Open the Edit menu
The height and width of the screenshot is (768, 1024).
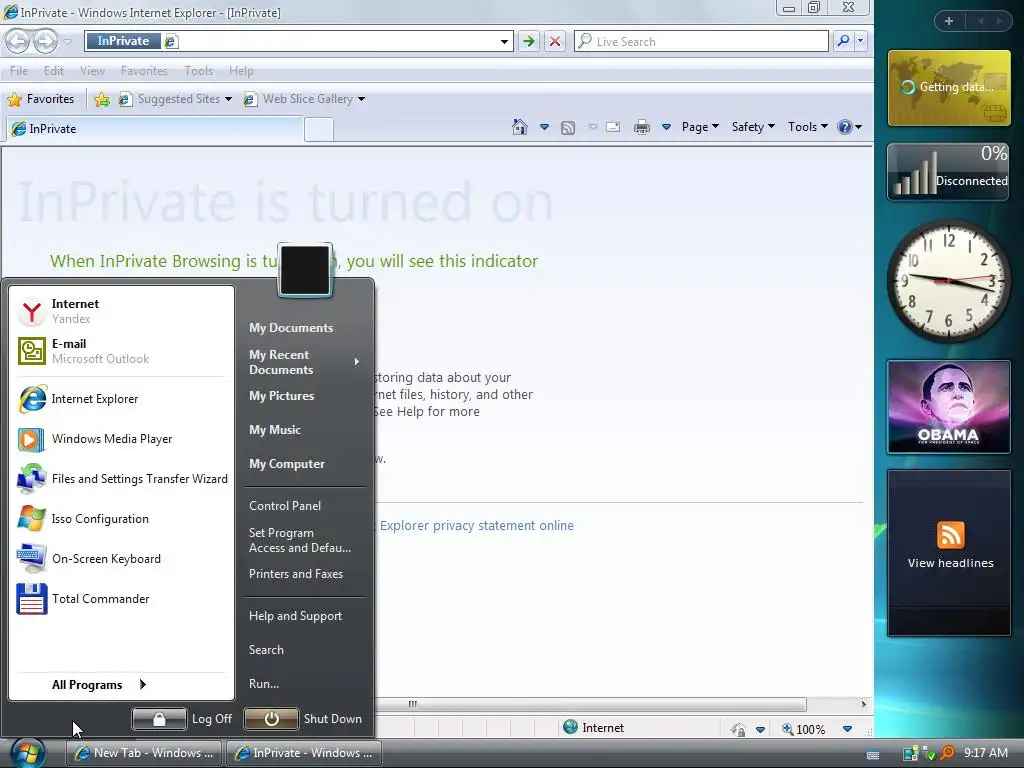pyautogui.click(x=54, y=71)
